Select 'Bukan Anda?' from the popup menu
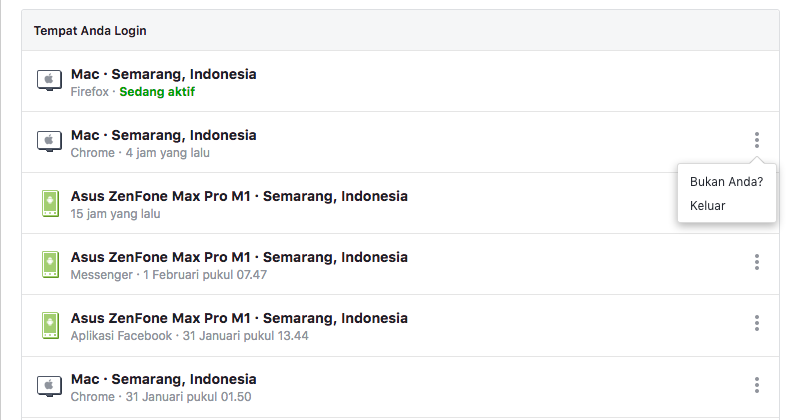 [x=726, y=182]
